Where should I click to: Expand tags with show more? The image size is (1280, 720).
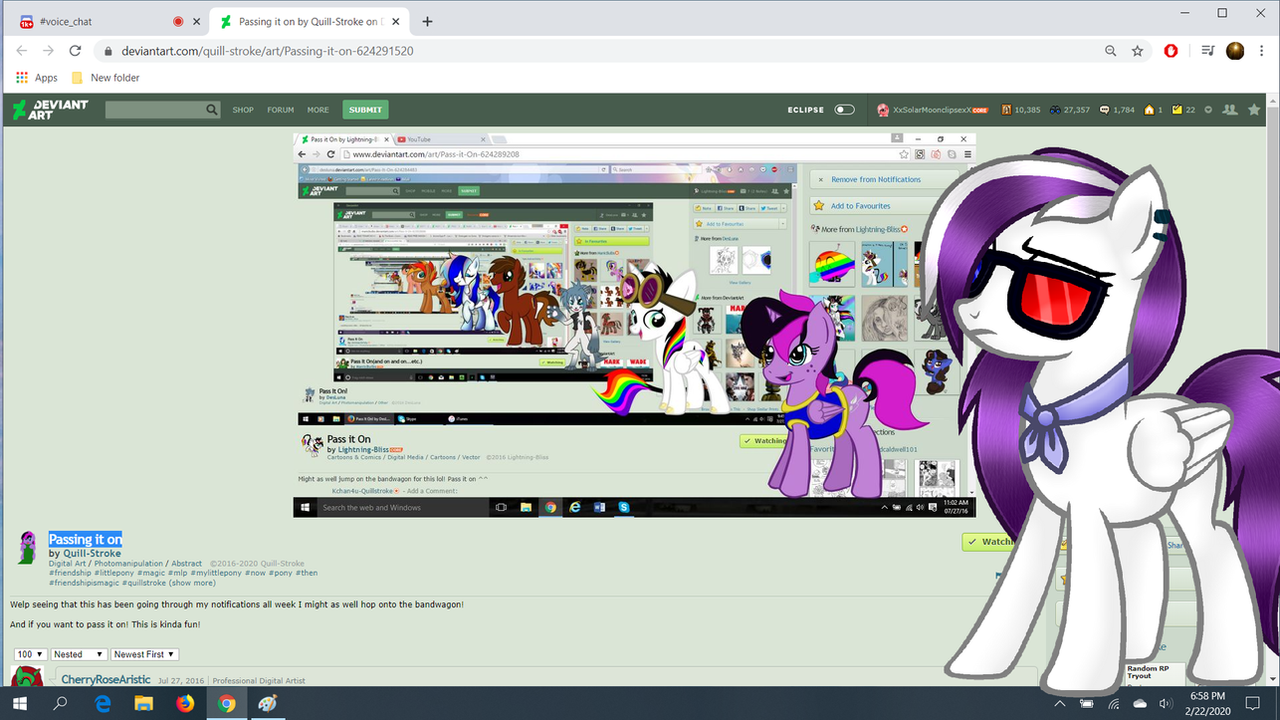tap(192, 582)
